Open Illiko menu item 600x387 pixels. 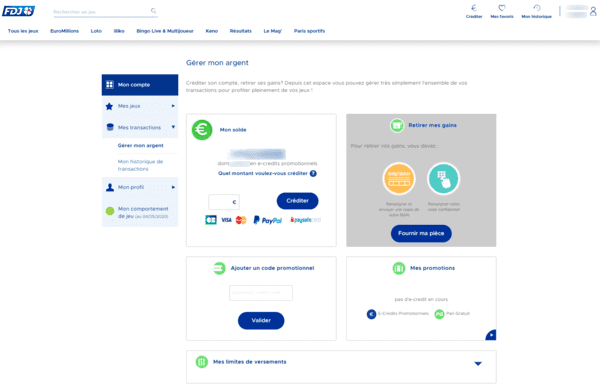(x=119, y=31)
